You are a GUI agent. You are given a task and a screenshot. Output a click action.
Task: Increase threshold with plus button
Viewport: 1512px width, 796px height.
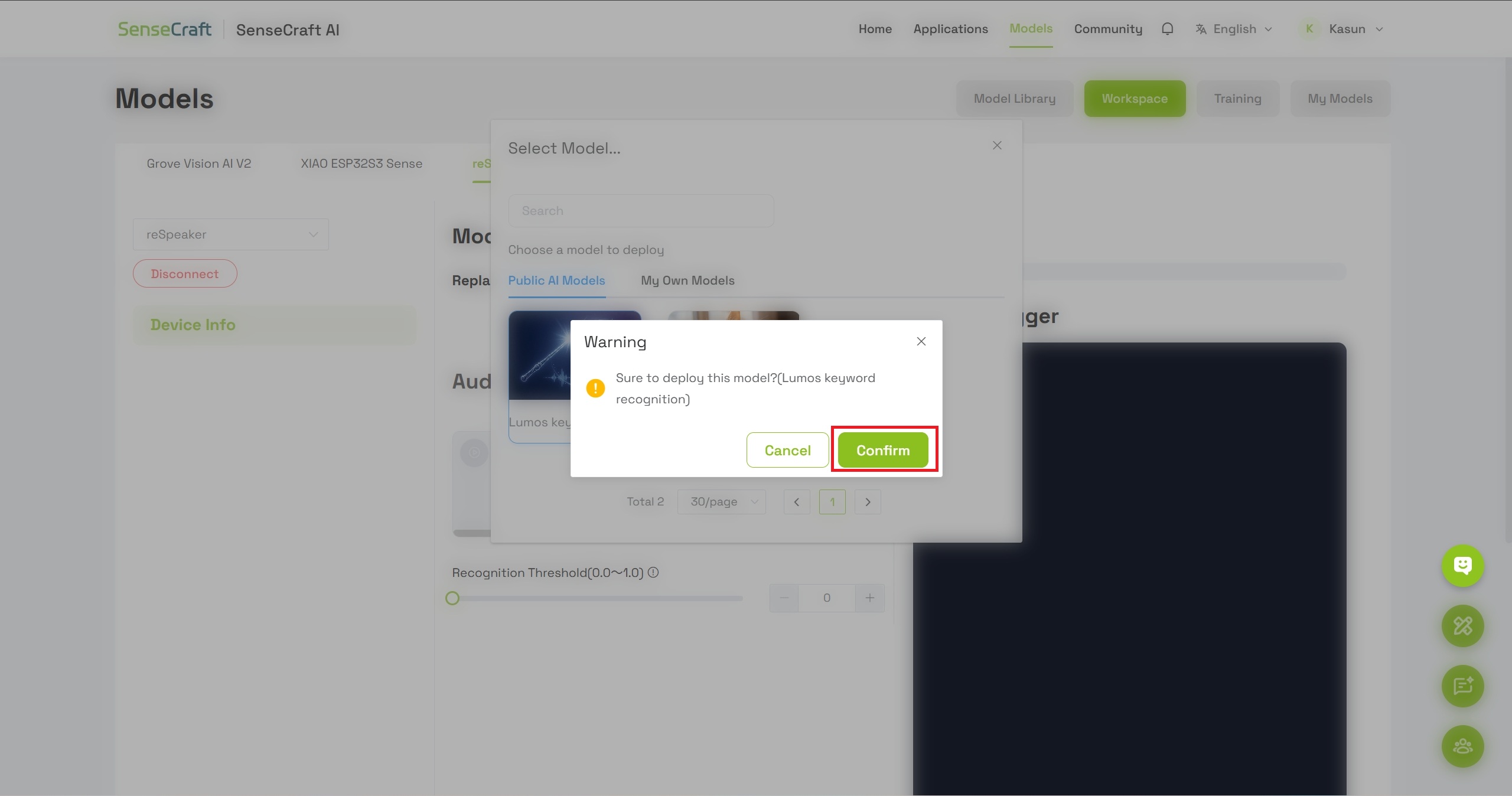[870, 598]
